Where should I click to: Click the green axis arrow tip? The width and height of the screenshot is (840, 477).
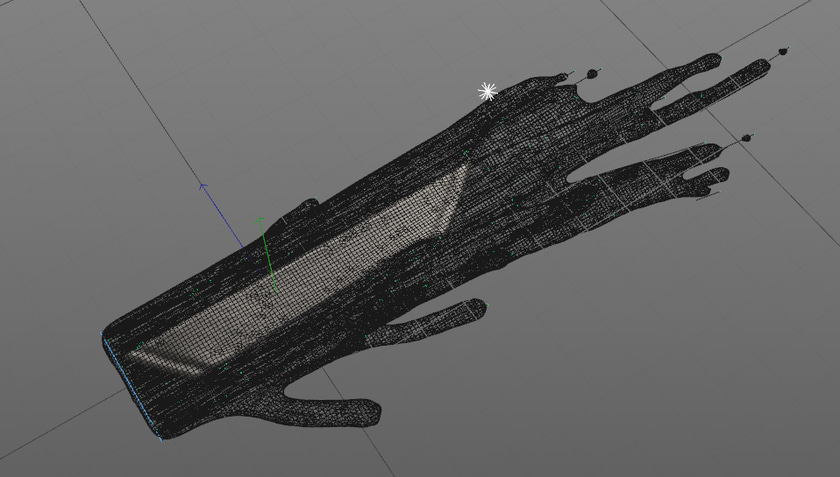[x=260, y=220]
